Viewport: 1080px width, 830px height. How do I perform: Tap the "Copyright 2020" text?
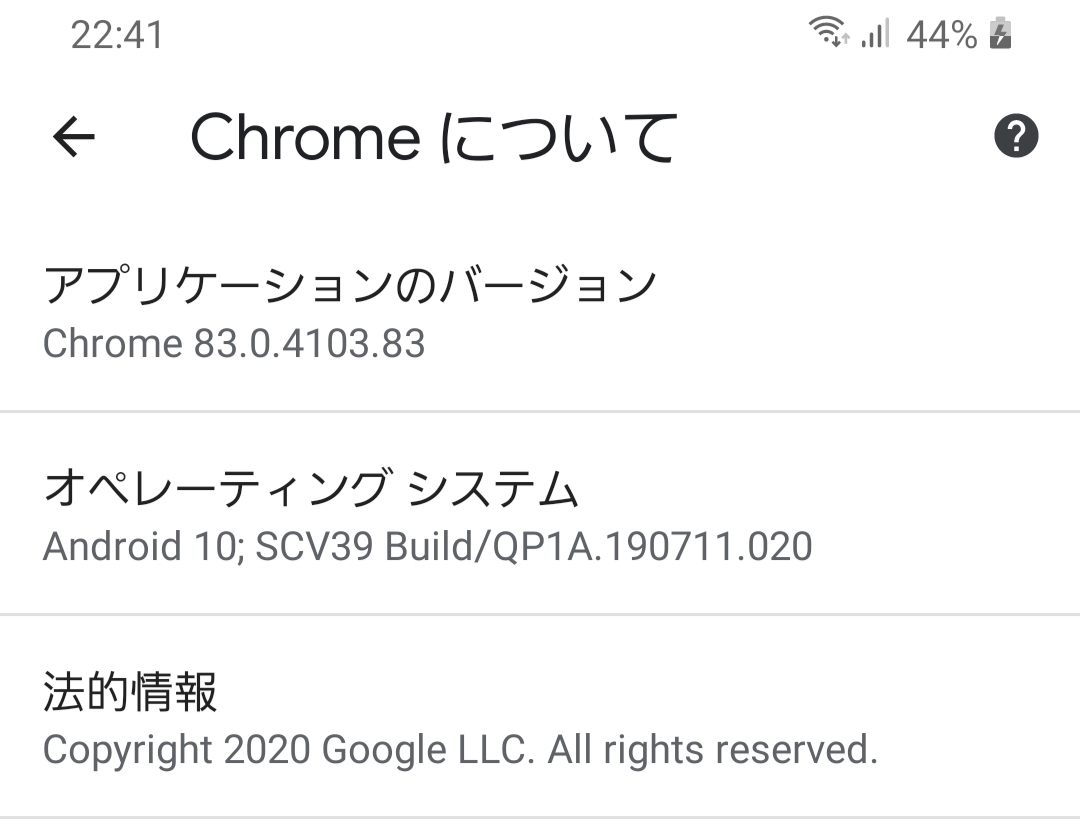click(x=176, y=750)
